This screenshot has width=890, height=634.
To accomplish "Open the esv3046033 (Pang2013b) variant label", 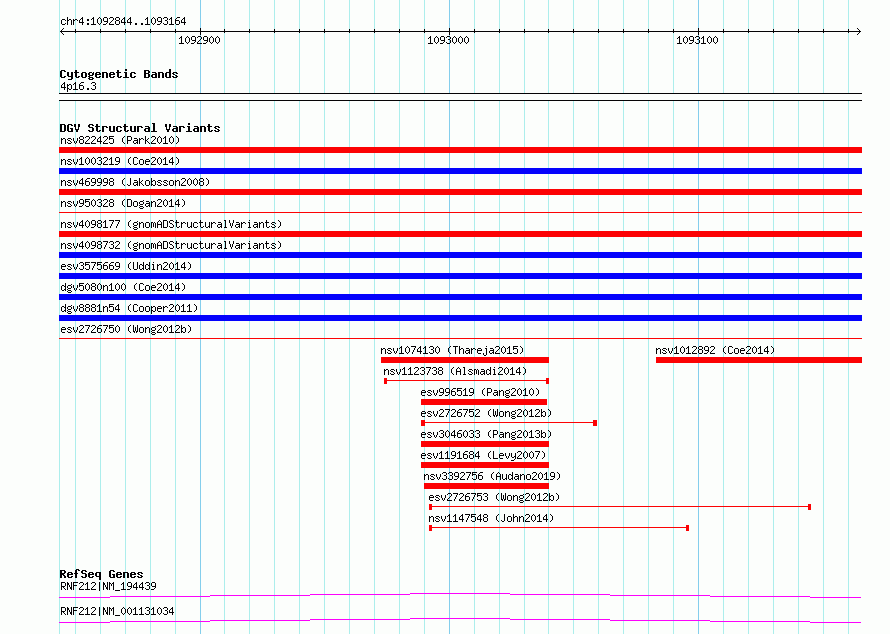I will pos(486,434).
